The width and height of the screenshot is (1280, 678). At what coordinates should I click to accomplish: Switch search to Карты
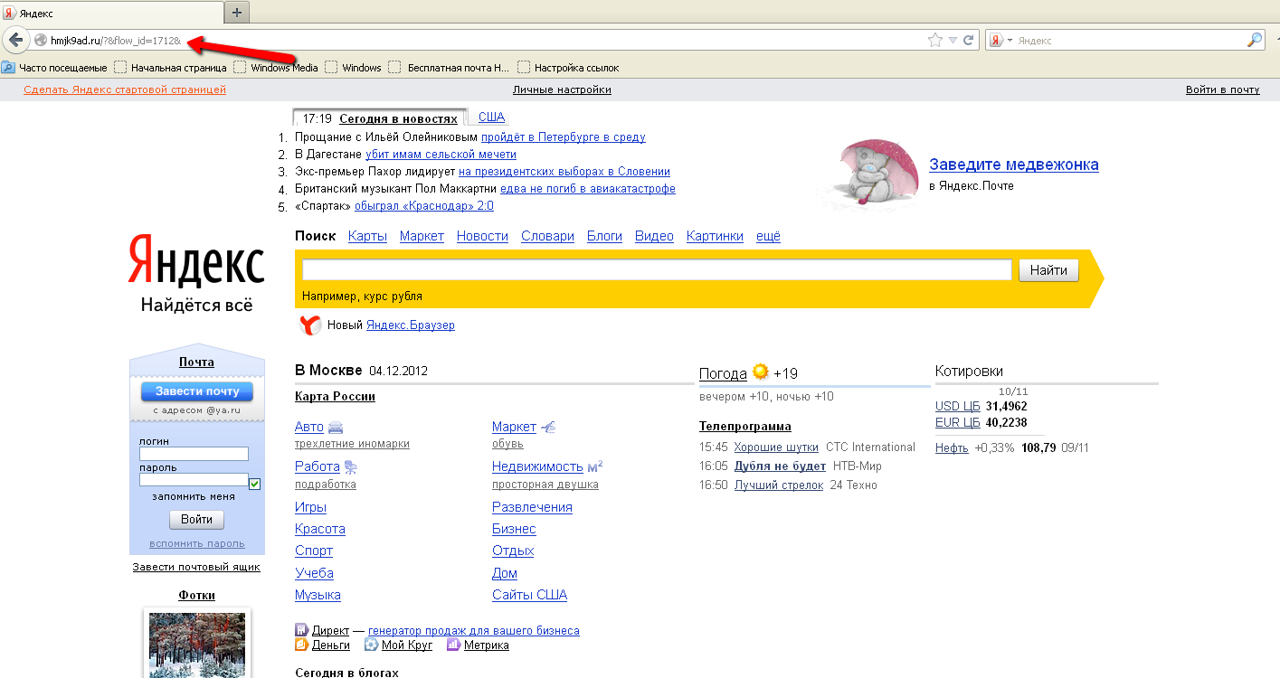tap(367, 236)
